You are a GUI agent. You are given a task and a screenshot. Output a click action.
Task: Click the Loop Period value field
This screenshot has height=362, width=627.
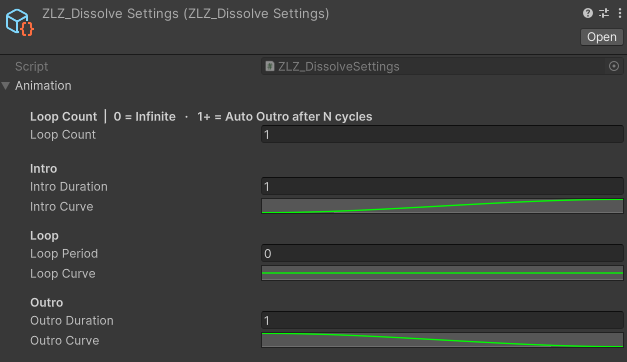pyautogui.click(x=442, y=253)
